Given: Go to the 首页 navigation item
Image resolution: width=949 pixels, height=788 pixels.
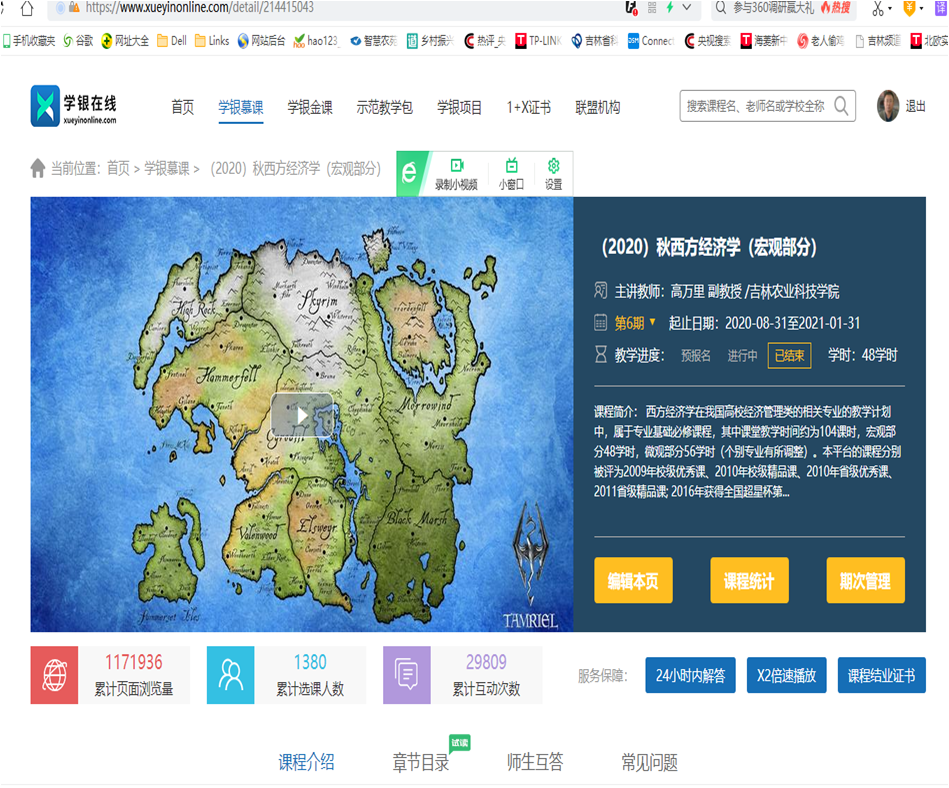Looking at the screenshot, I should [x=183, y=108].
